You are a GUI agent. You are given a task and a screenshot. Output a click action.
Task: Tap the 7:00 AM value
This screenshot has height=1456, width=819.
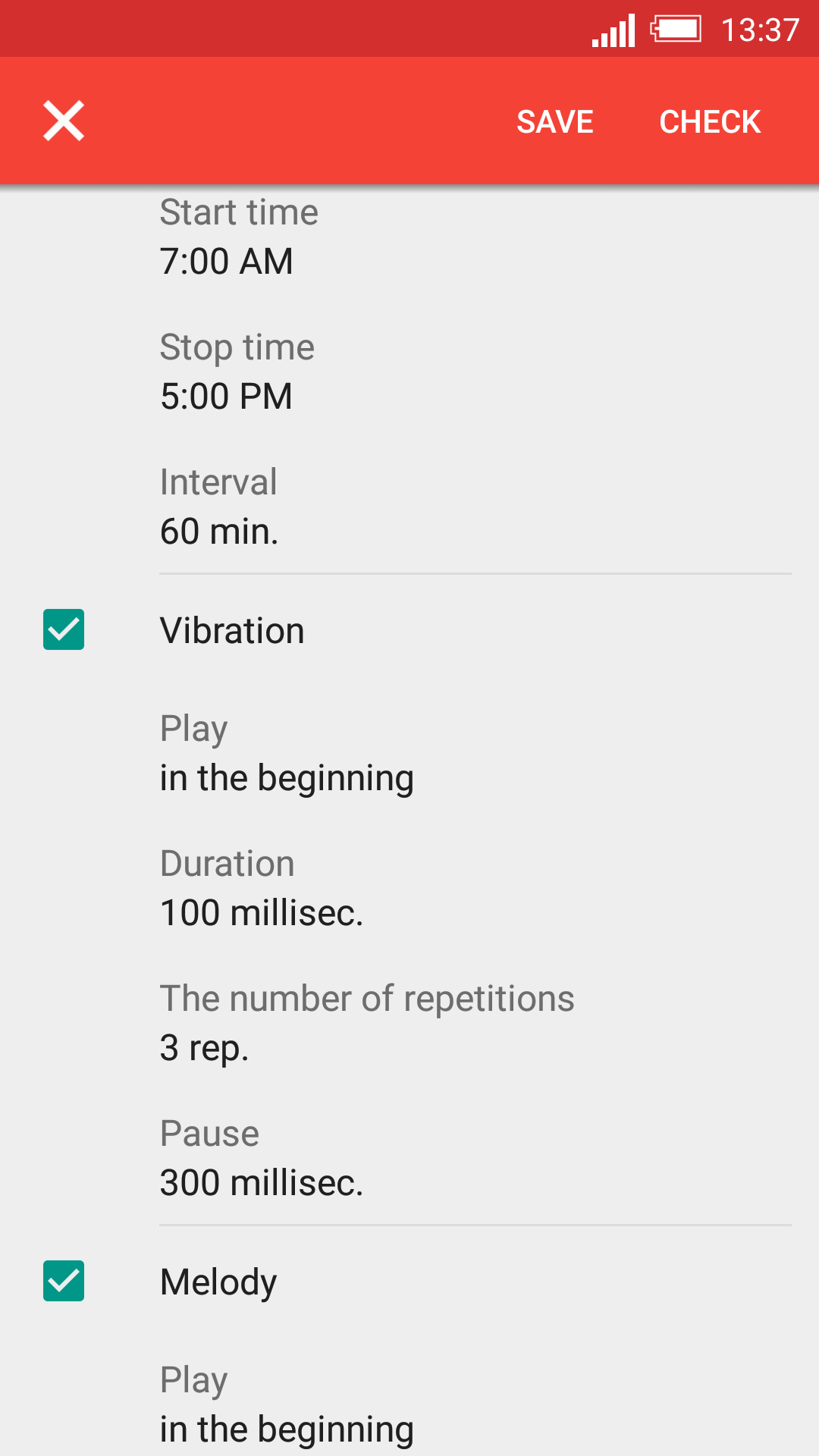click(226, 262)
